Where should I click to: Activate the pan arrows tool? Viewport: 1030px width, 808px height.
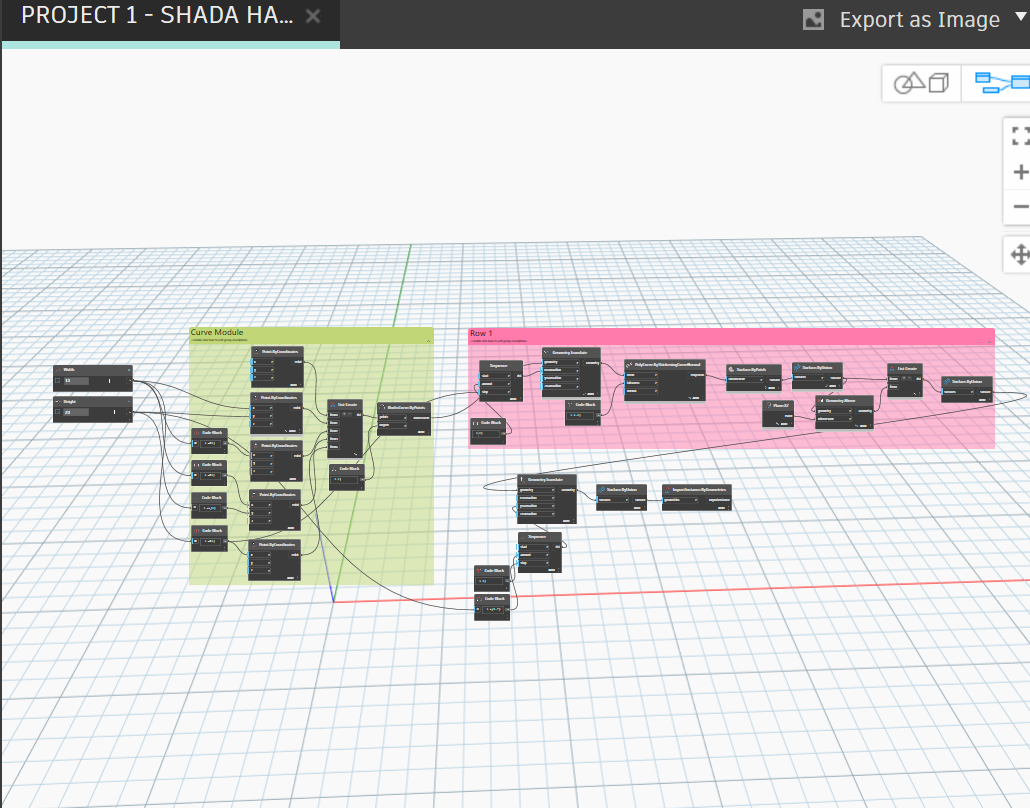(1020, 254)
